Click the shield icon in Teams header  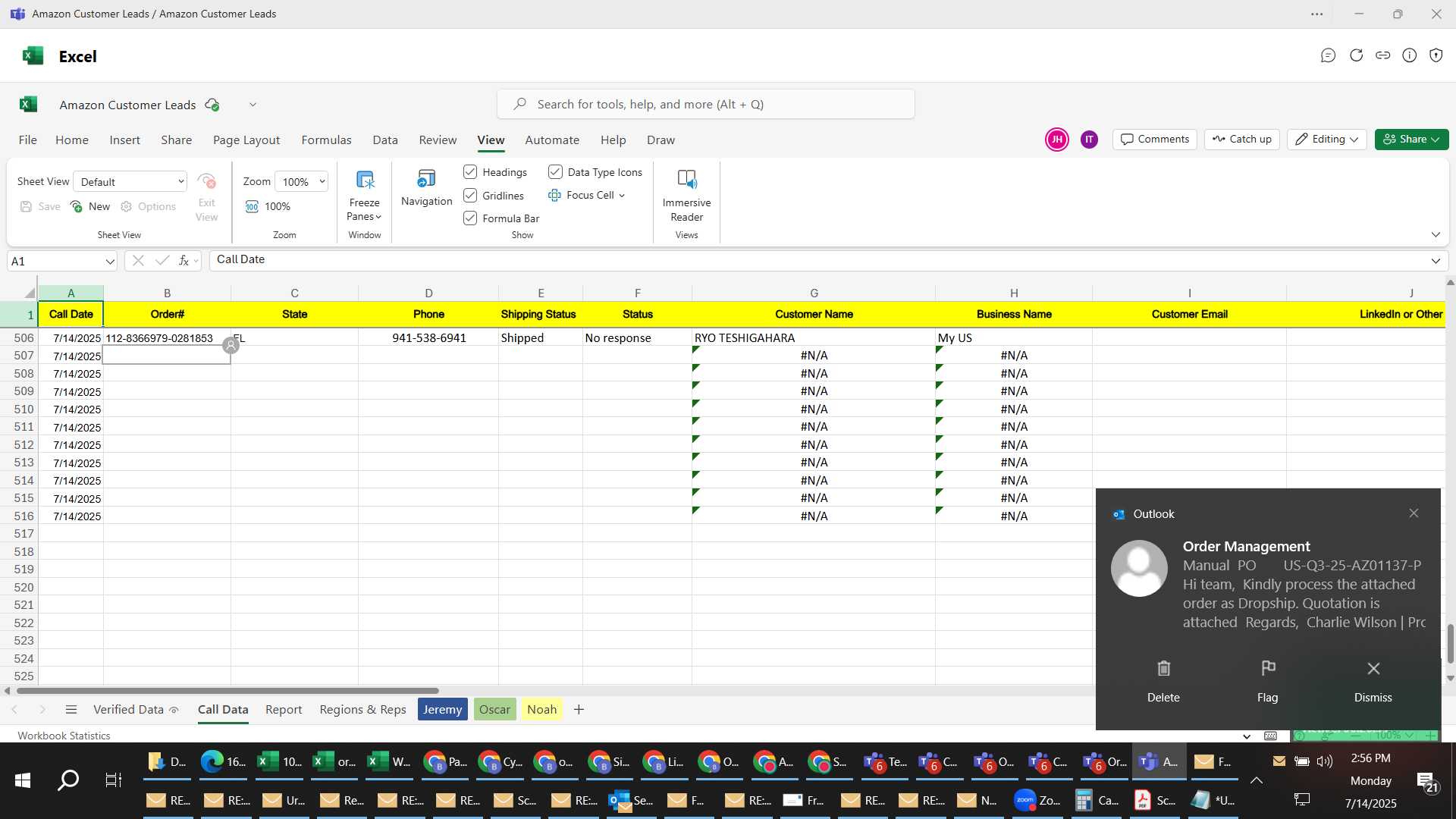click(x=1436, y=55)
